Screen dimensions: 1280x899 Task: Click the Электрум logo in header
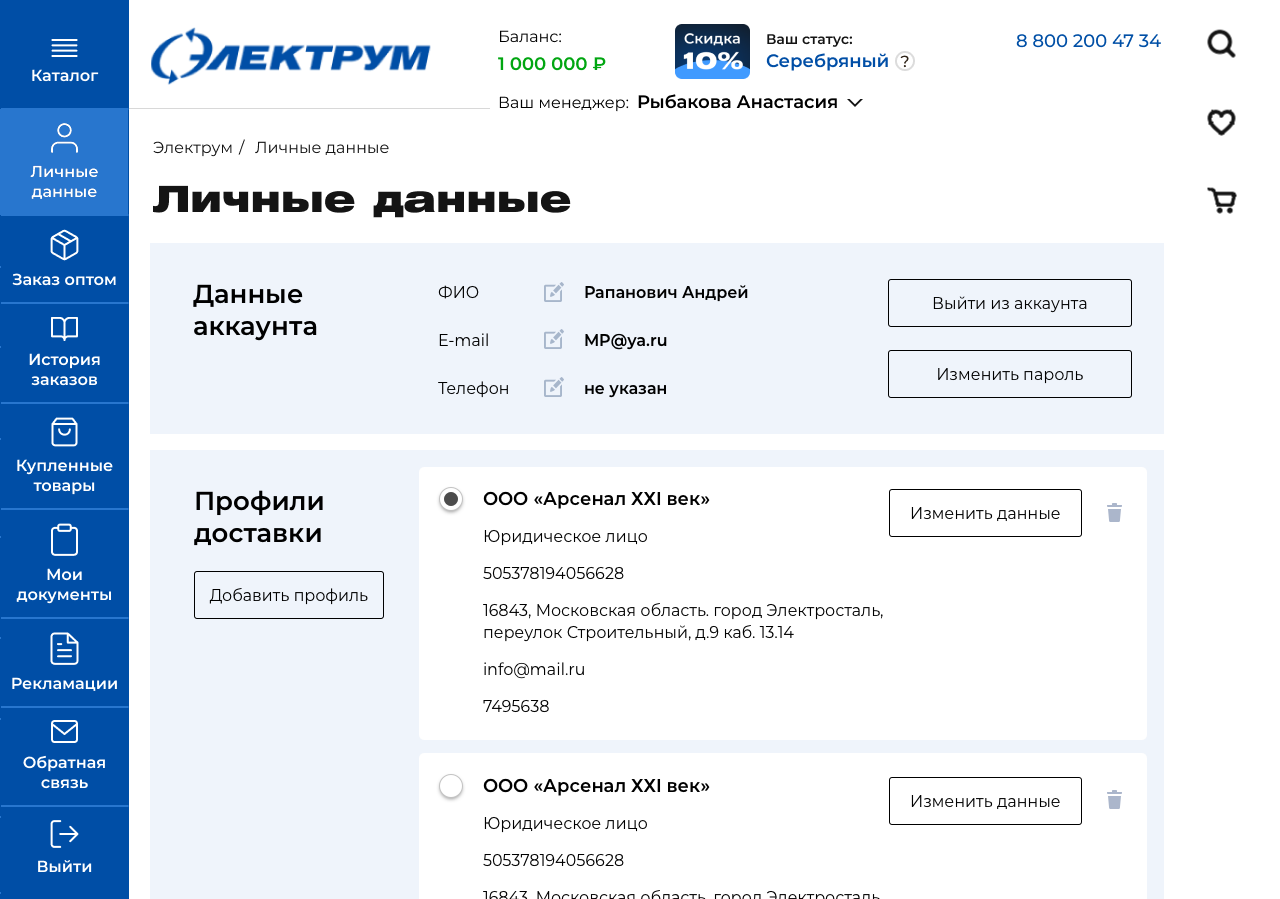tap(290, 56)
